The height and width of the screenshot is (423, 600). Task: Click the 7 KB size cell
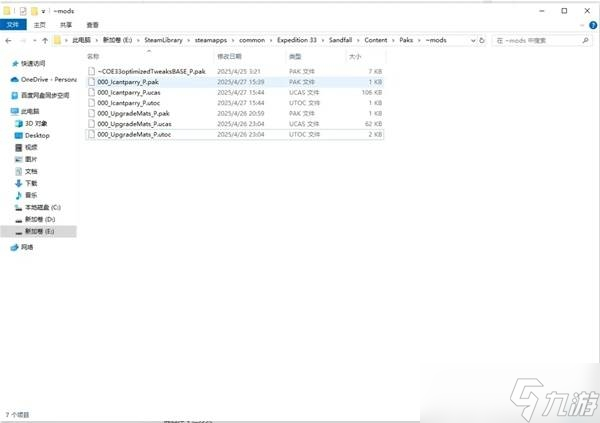pyautogui.click(x=375, y=72)
